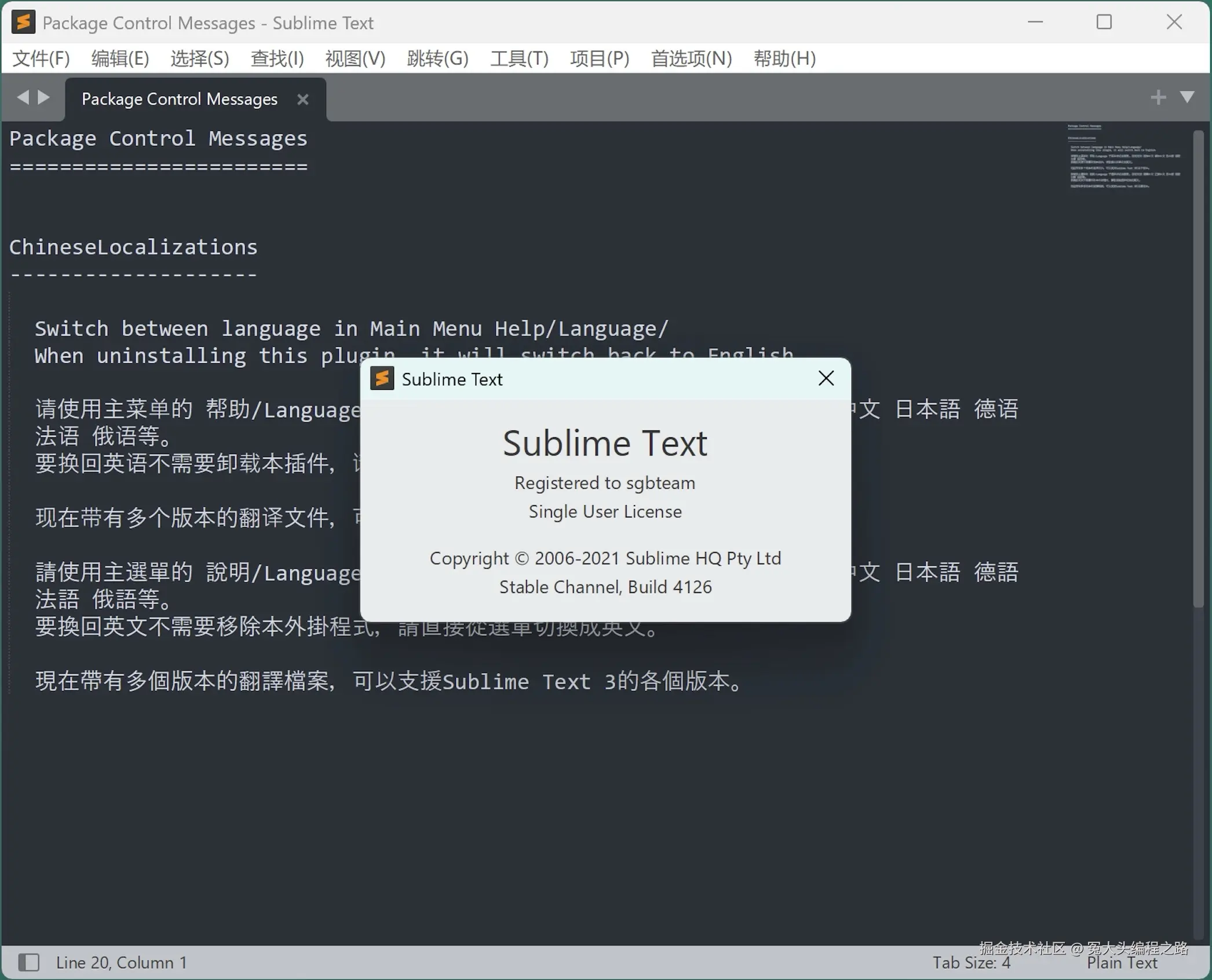Select the Package Control Messages tab
The image size is (1212, 980).
tap(178, 98)
